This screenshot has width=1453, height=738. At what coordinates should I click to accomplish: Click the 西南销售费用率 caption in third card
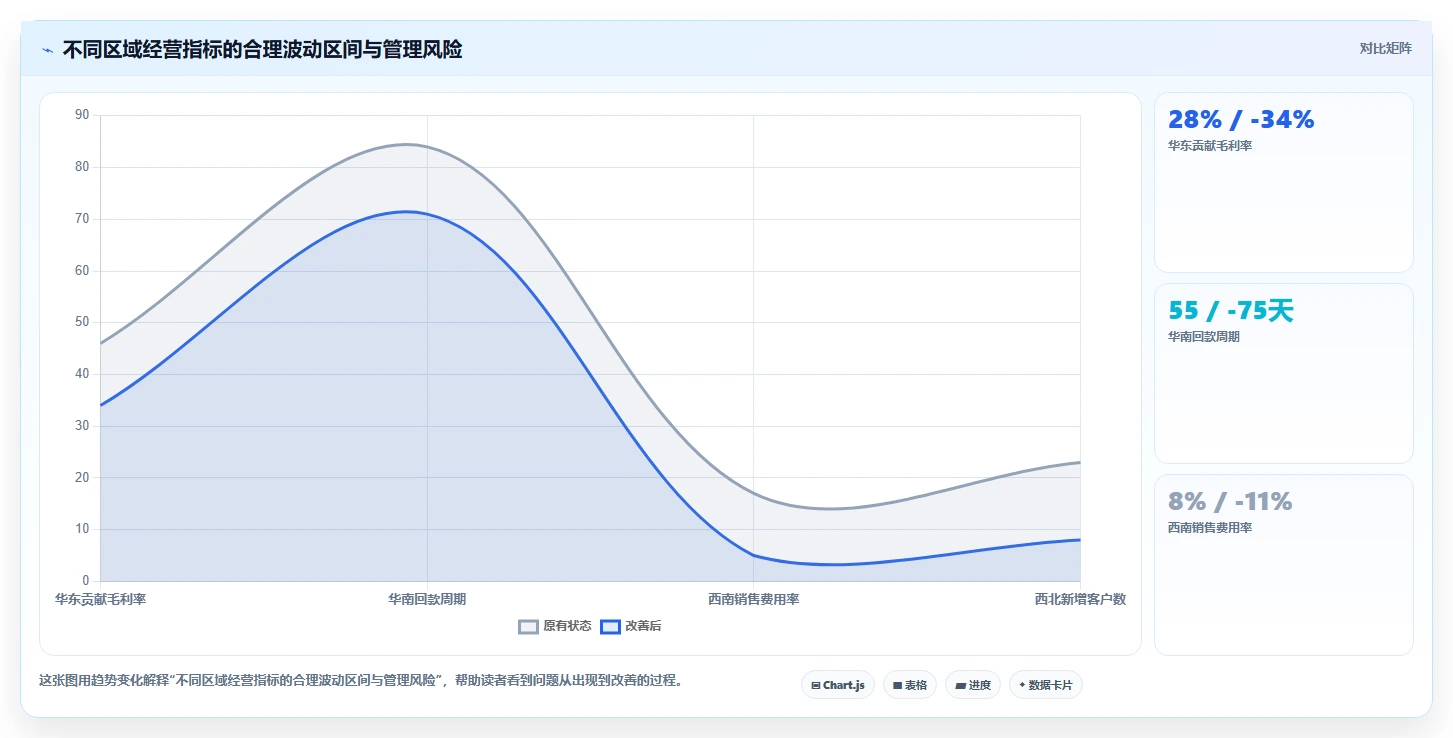pos(1210,528)
